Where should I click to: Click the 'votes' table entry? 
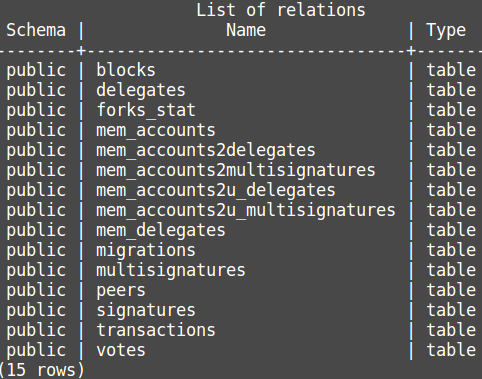tap(121, 350)
